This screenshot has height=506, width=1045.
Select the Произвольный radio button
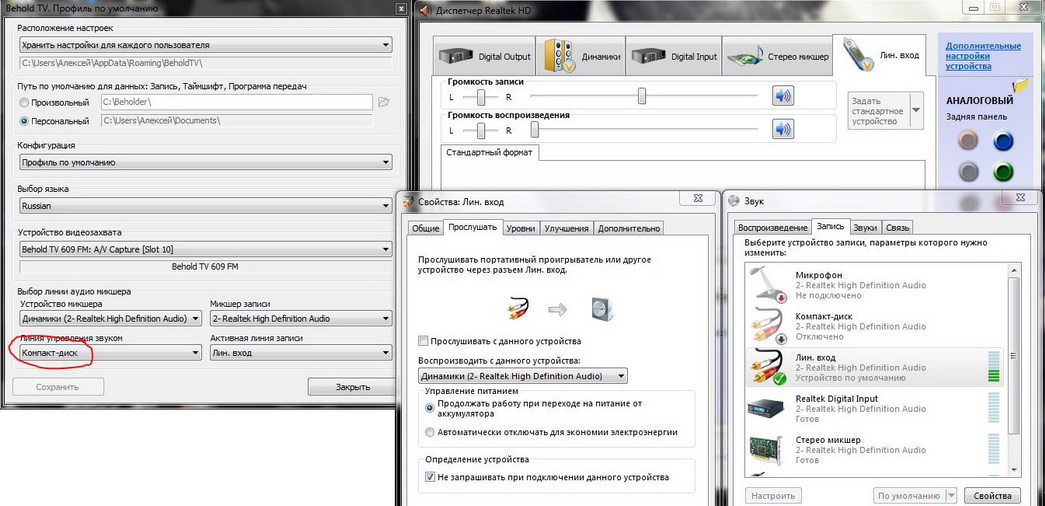pyautogui.click(x=25, y=102)
